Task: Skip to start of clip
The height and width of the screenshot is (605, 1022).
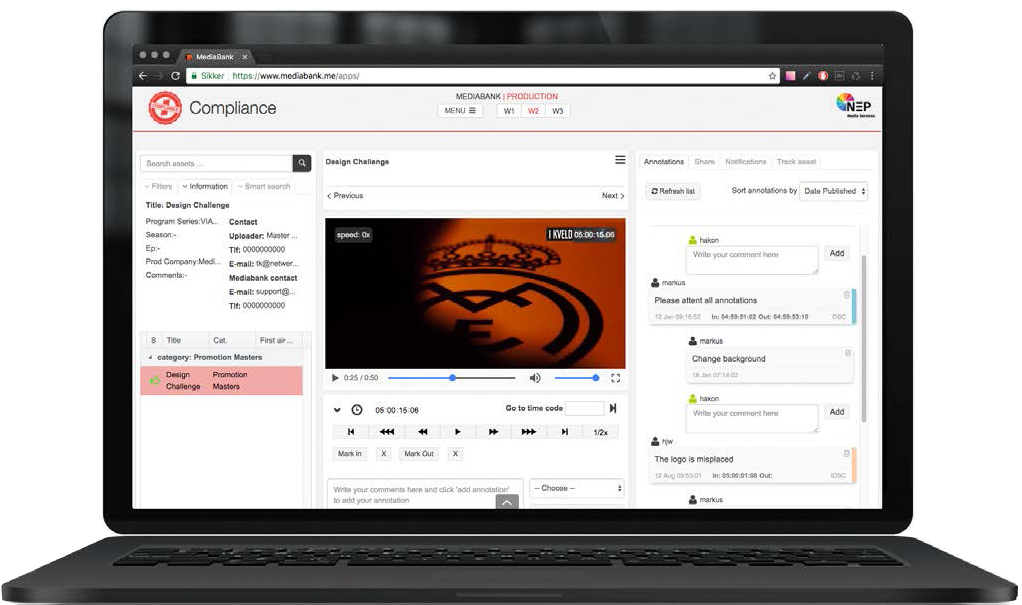Action: click(x=351, y=432)
